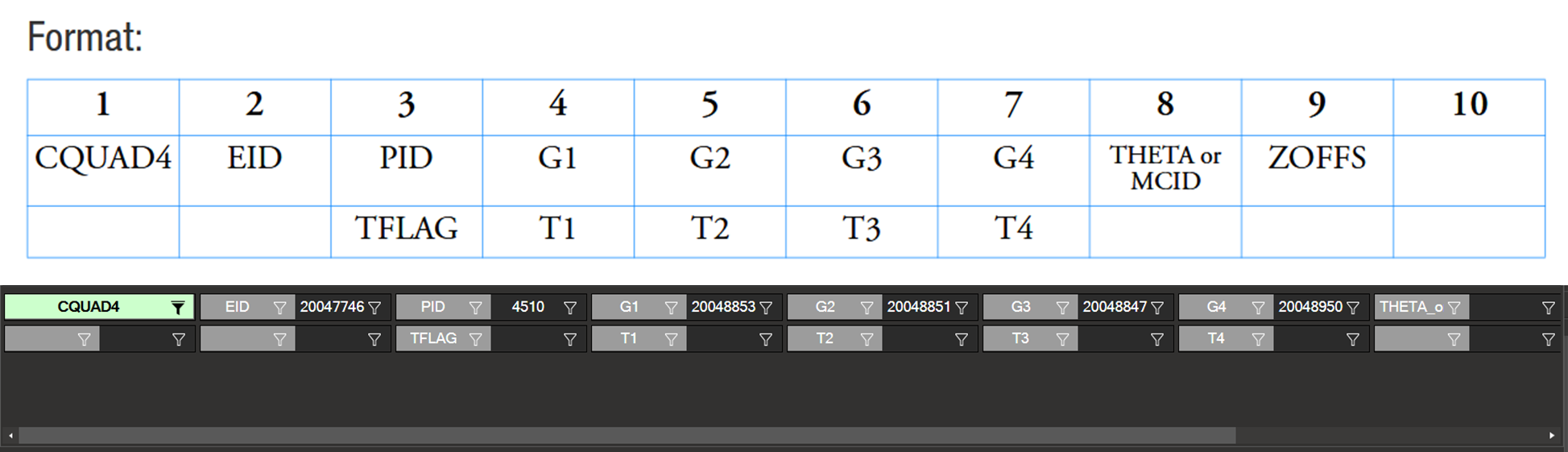Click the filter icon on the CQUAD4 field

(178, 307)
